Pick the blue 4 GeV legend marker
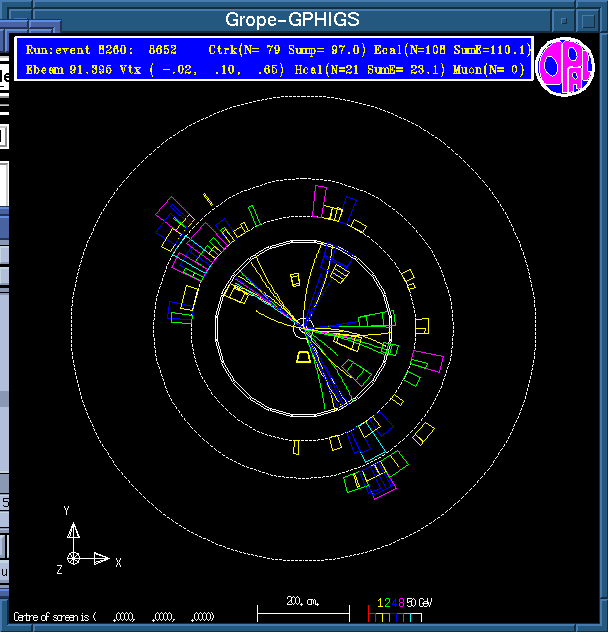The image size is (608, 632). point(394,604)
